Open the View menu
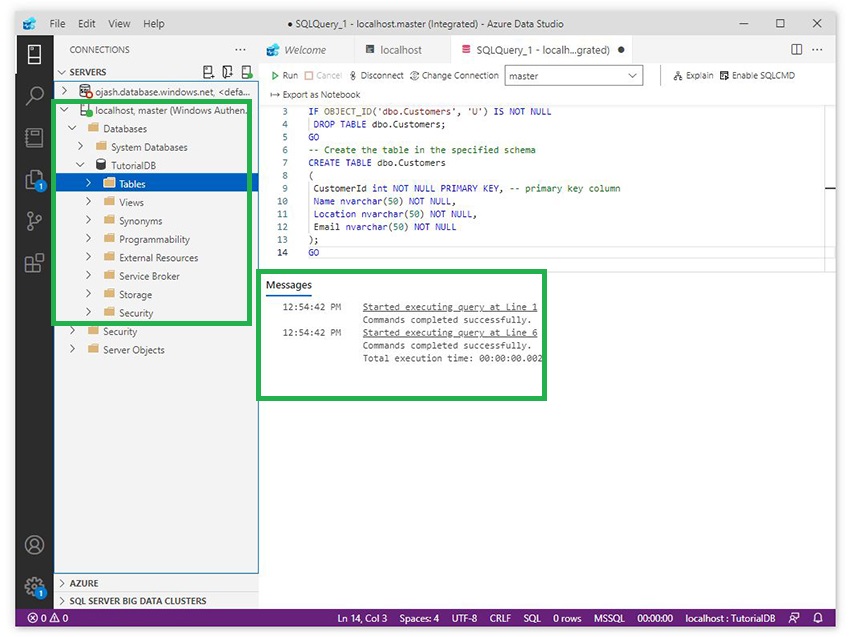This screenshot has height=637, width=850. pyautogui.click(x=119, y=23)
